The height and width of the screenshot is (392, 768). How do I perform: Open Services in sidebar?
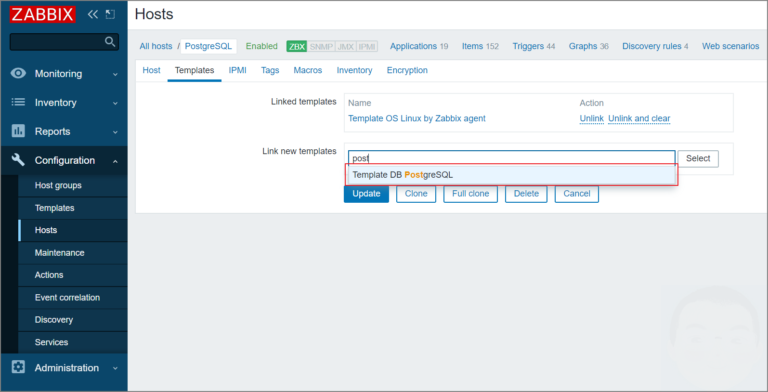point(72,342)
